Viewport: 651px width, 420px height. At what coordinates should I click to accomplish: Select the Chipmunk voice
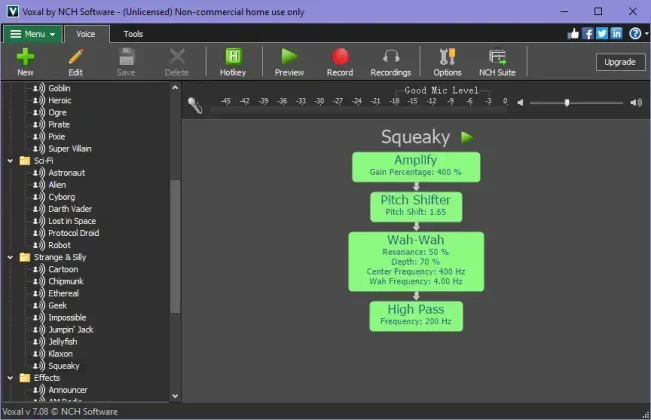(66, 281)
